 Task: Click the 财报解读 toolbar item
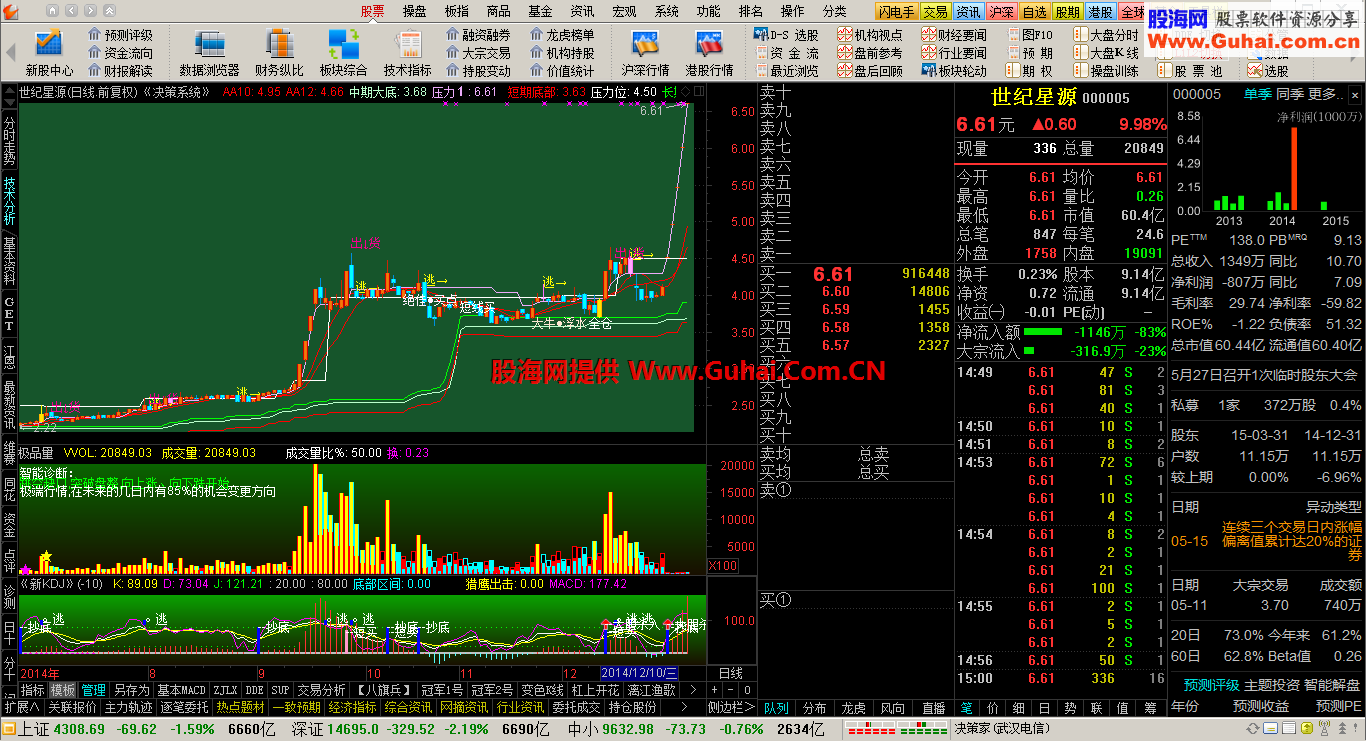pos(121,71)
